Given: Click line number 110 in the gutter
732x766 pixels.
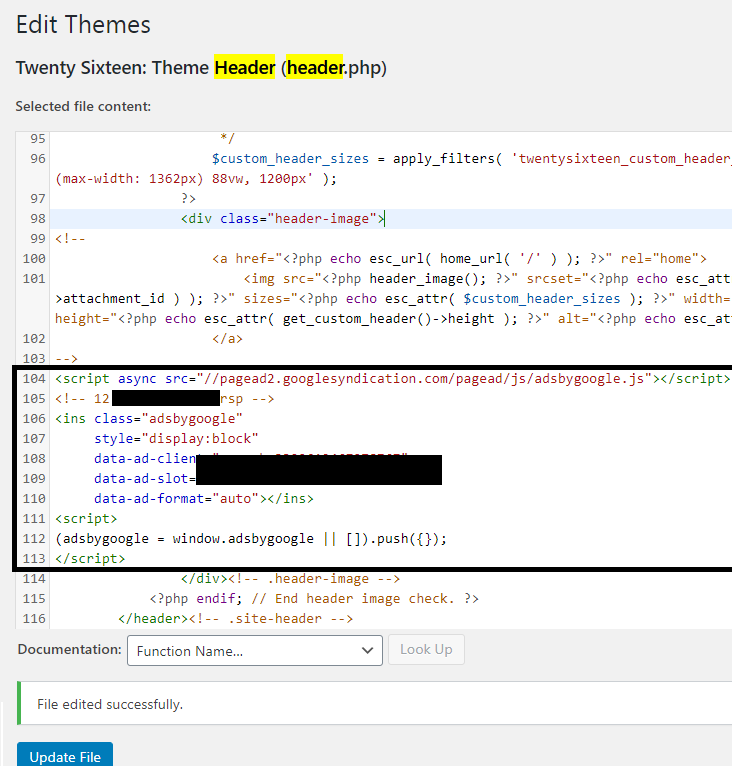Looking at the screenshot, I should click(x=34, y=499).
